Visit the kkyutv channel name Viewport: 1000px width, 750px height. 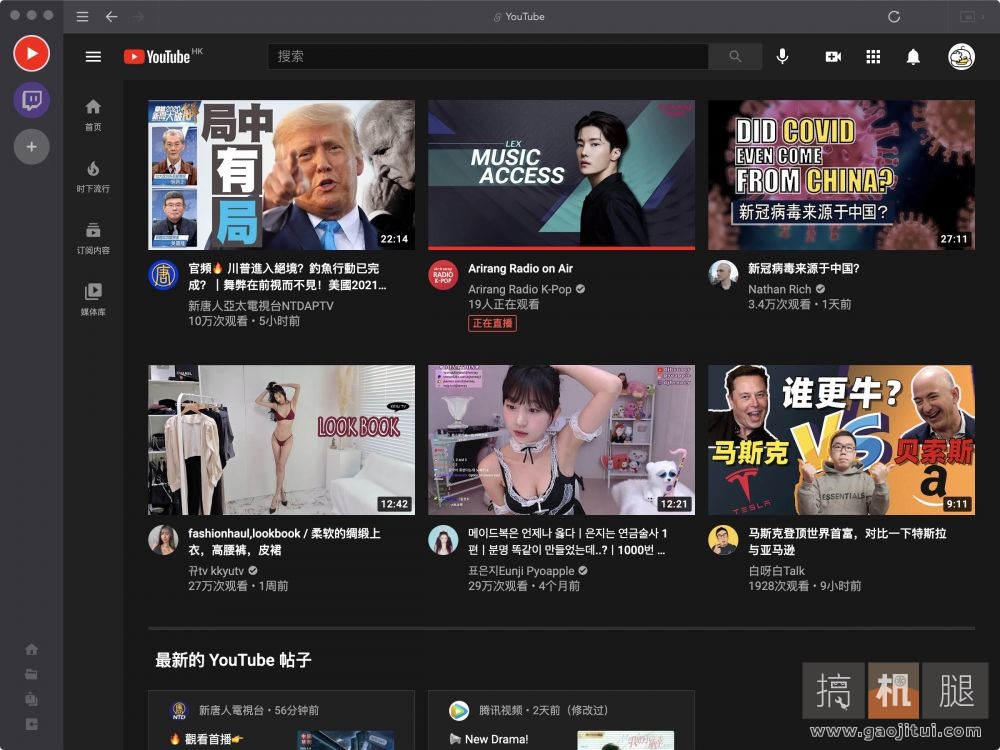pyautogui.click(x=216, y=571)
